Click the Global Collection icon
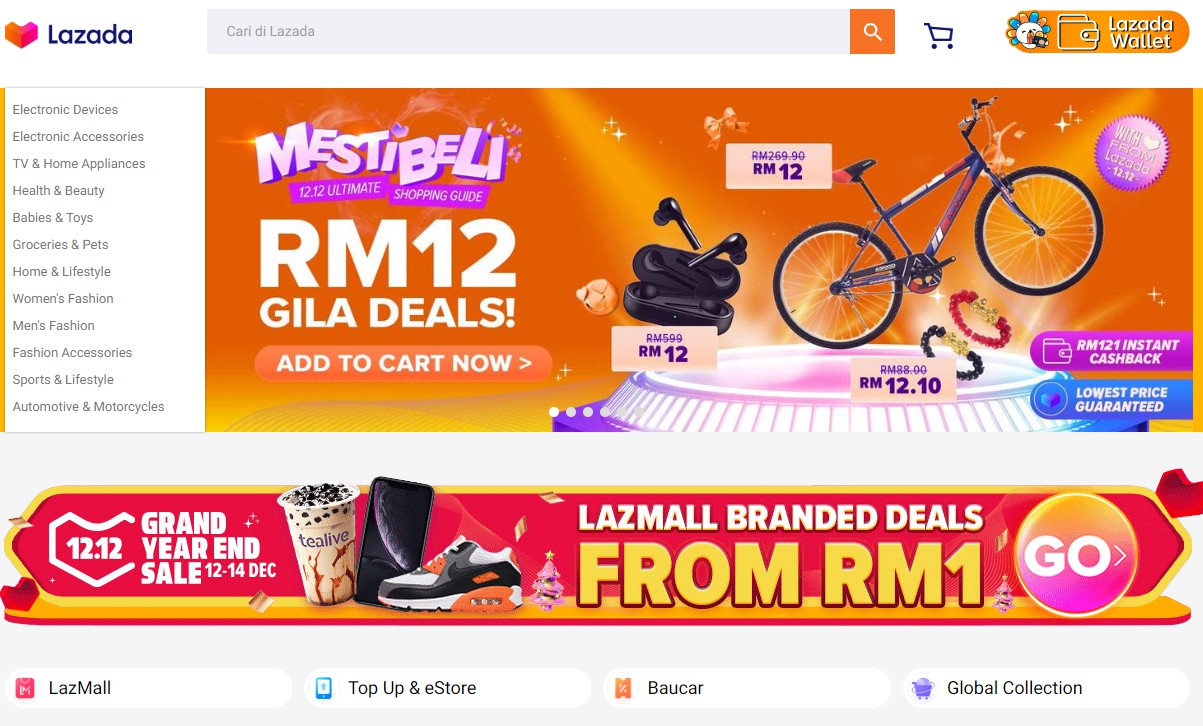The height and width of the screenshot is (726, 1203). [x=922, y=688]
